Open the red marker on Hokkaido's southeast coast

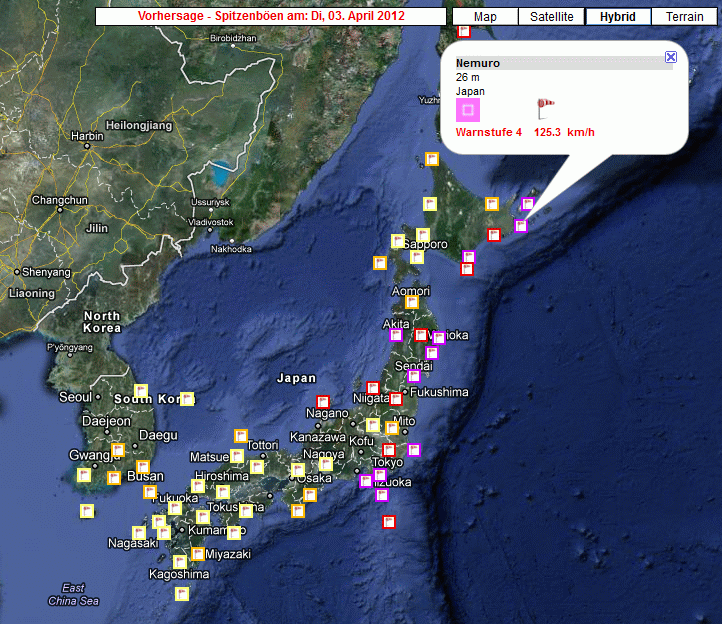(494, 235)
